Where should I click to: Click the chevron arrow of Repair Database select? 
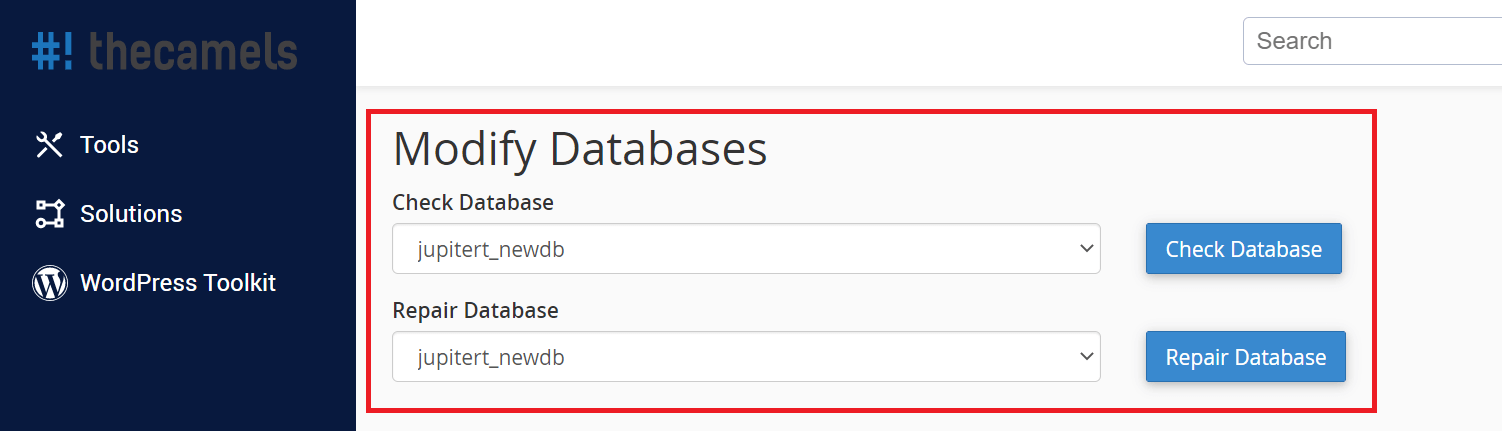tap(1087, 357)
